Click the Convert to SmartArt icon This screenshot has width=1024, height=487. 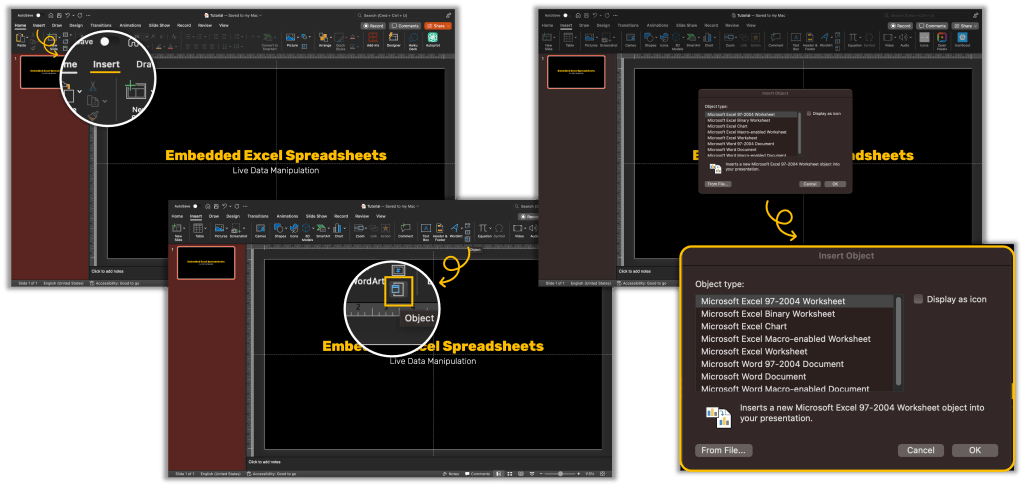[x=269, y=43]
